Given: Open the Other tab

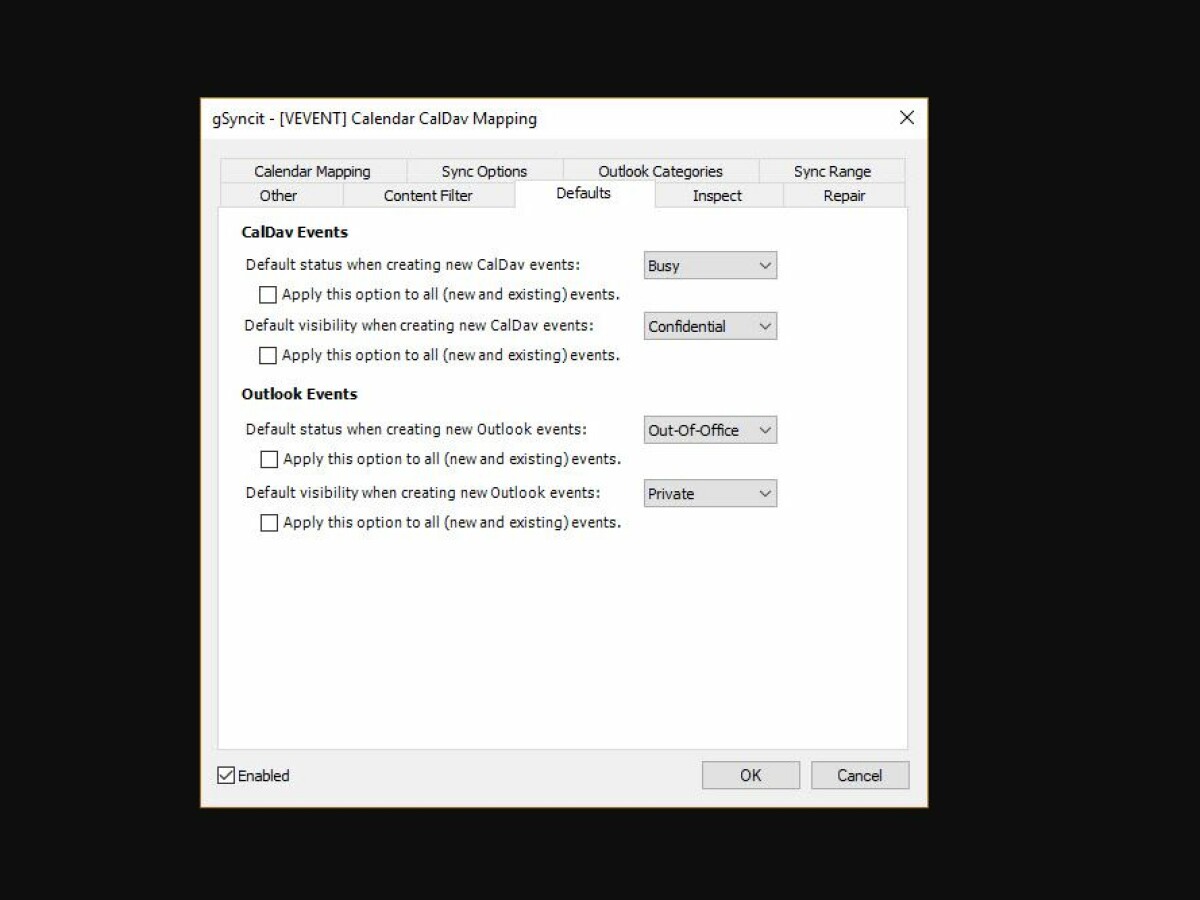Looking at the screenshot, I should (x=279, y=195).
